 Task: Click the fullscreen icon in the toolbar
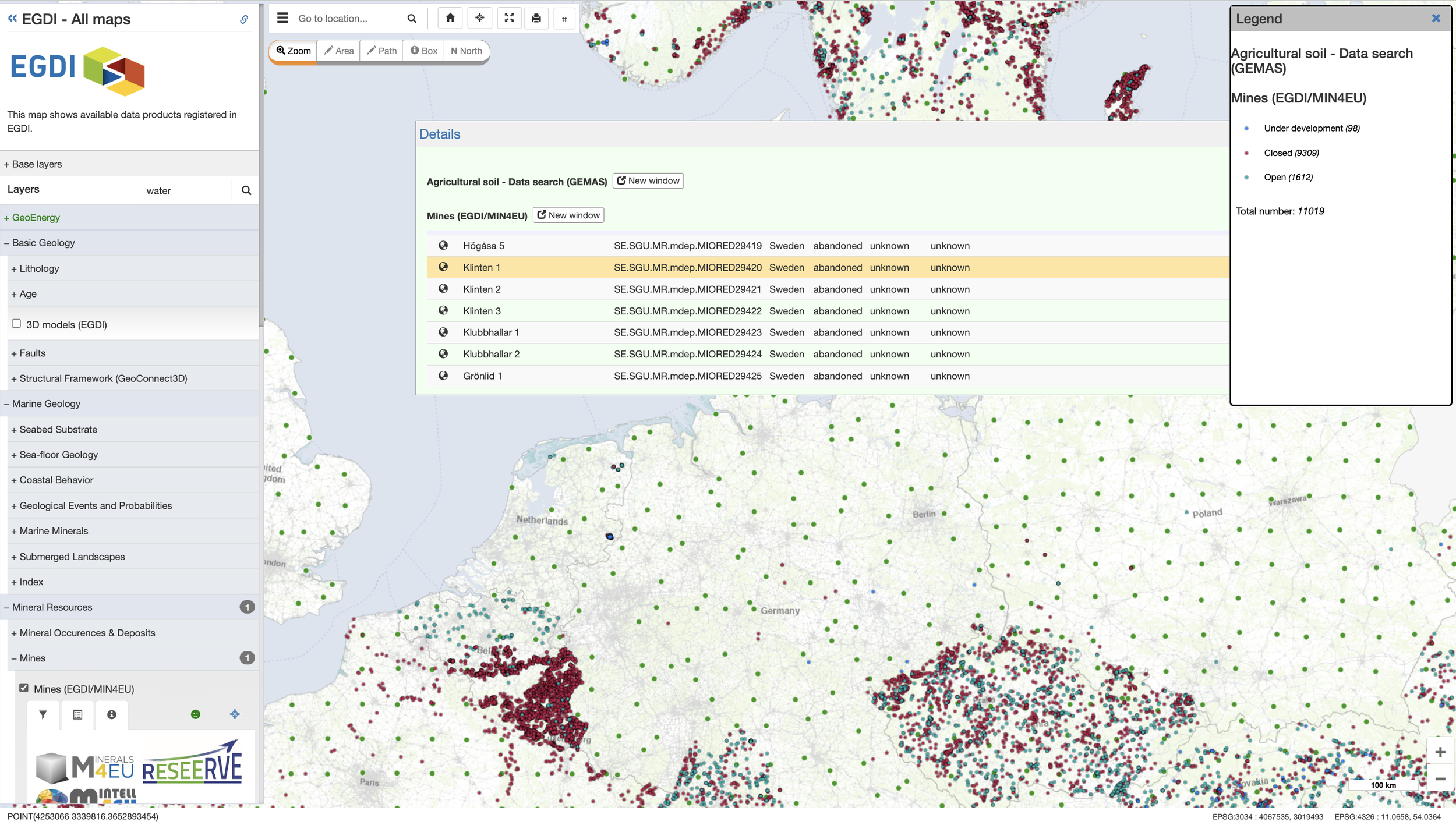pyautogui.click(x=509, y=18)
